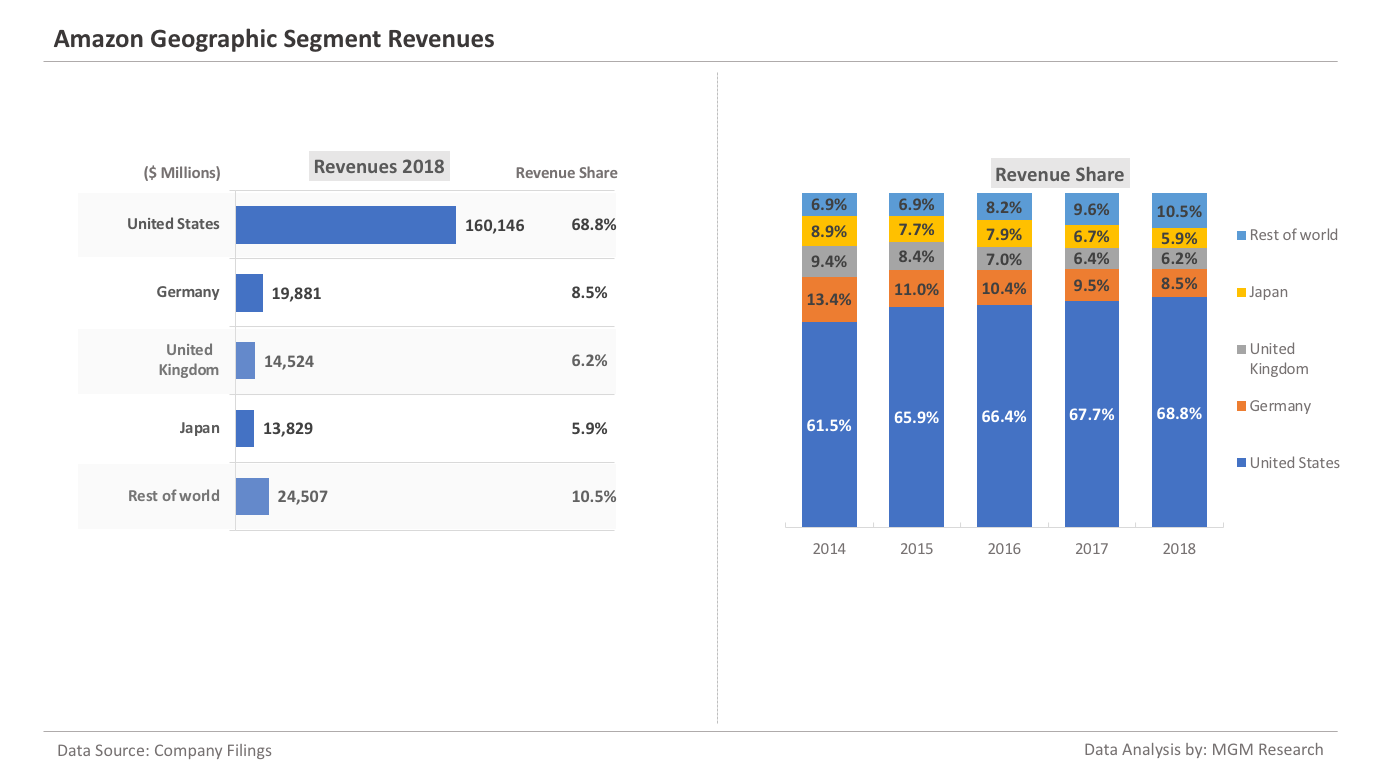This screenshot has height=781, width=1382.
Task: Click the 2018 Japan segment of the stacked chart
Action: [x=1179, y=238]
